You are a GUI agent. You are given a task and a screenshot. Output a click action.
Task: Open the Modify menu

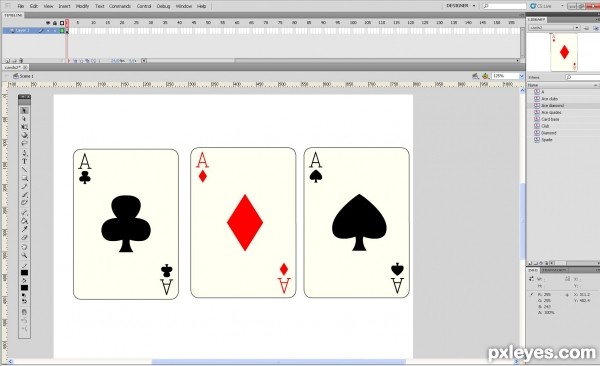click(x=82, y=6)
